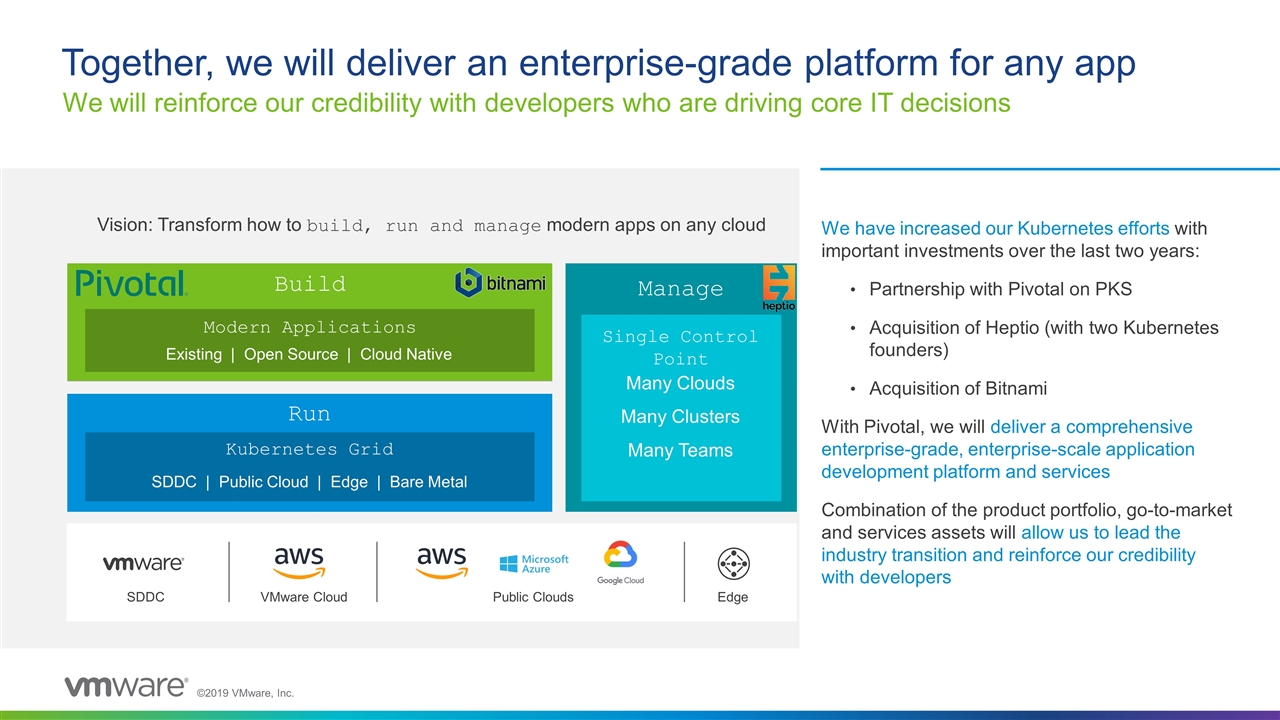The width and height of the screenshot is (1280, 720).
Task: Click the slide title about the enterprise-grade platform
Action: tap(598, 63)
